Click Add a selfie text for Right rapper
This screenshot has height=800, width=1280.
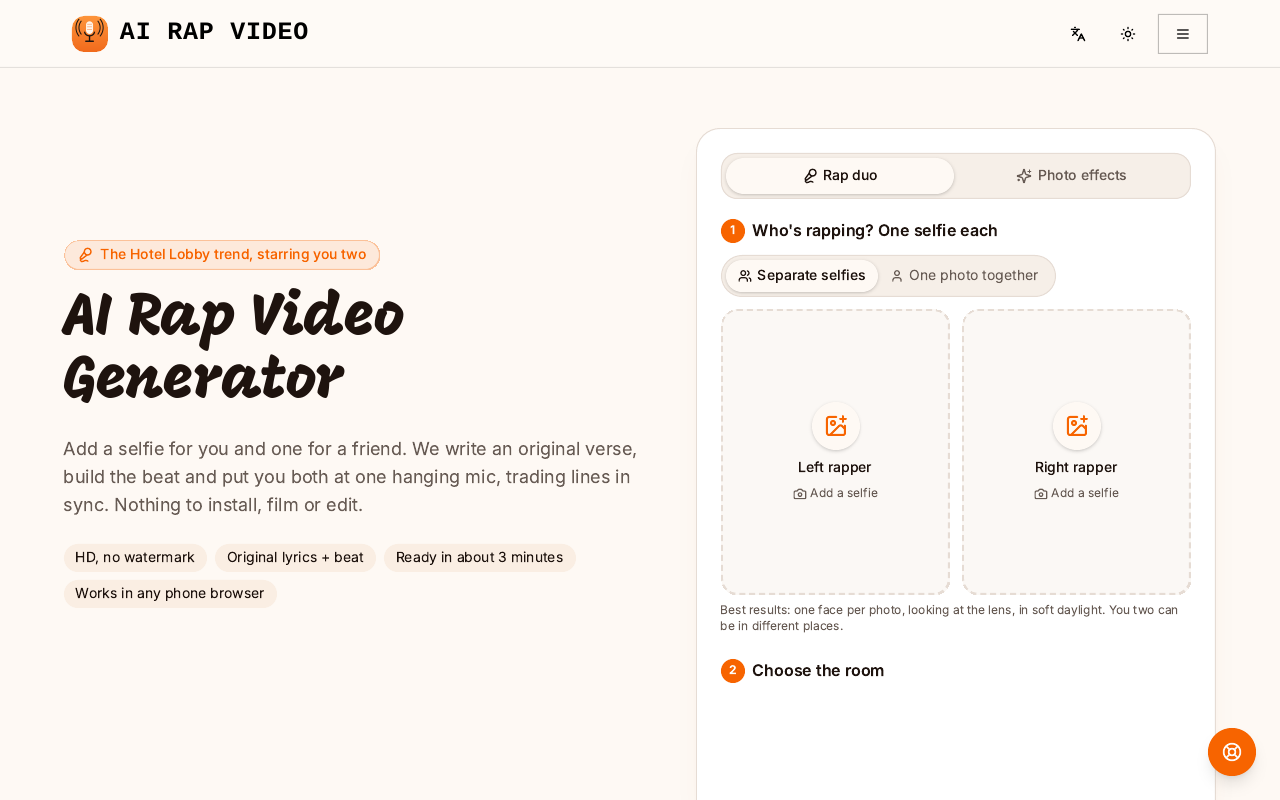coord(1085,493)
